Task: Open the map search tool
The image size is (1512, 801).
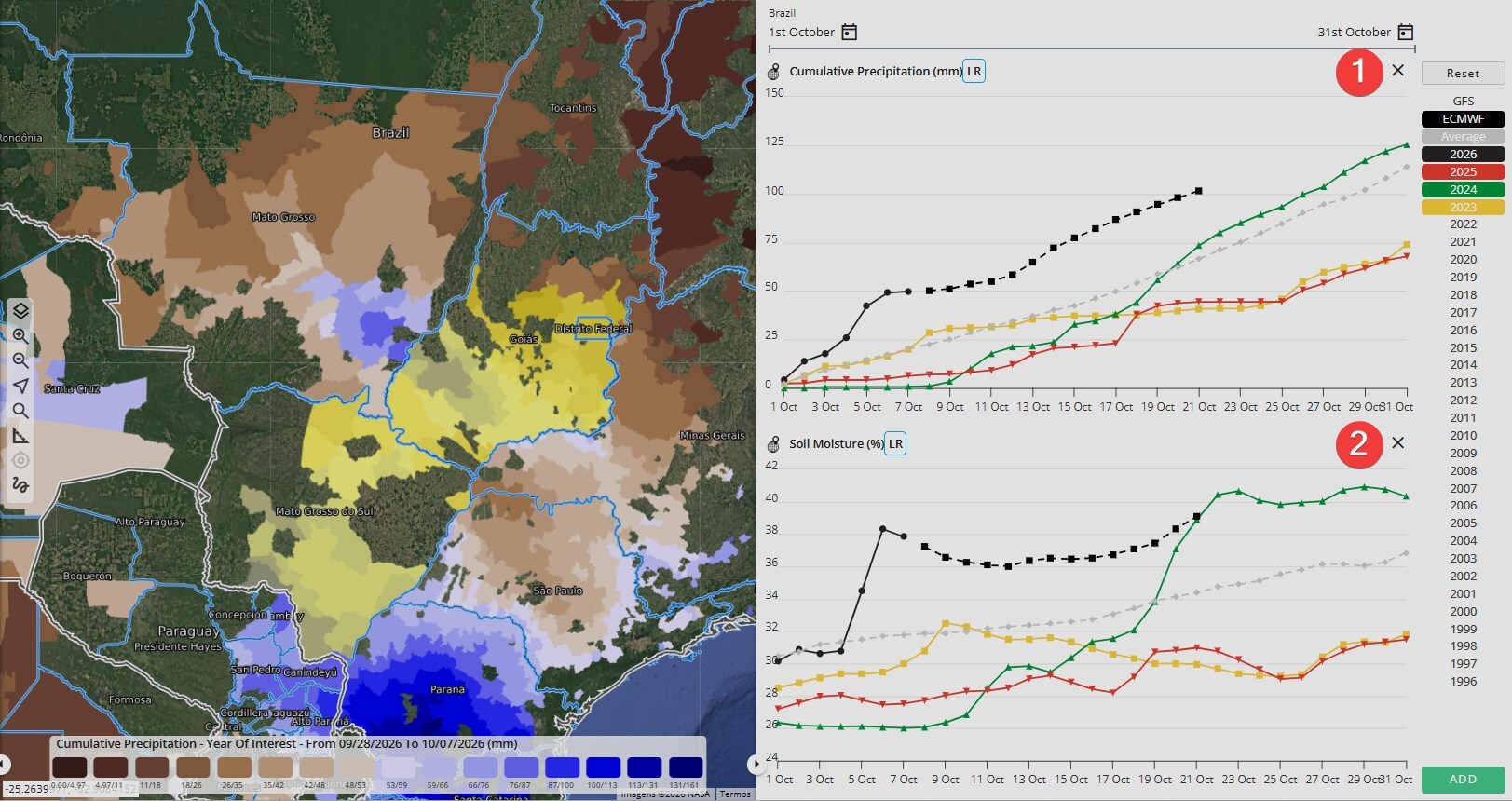Action: (x=20, y=411)
